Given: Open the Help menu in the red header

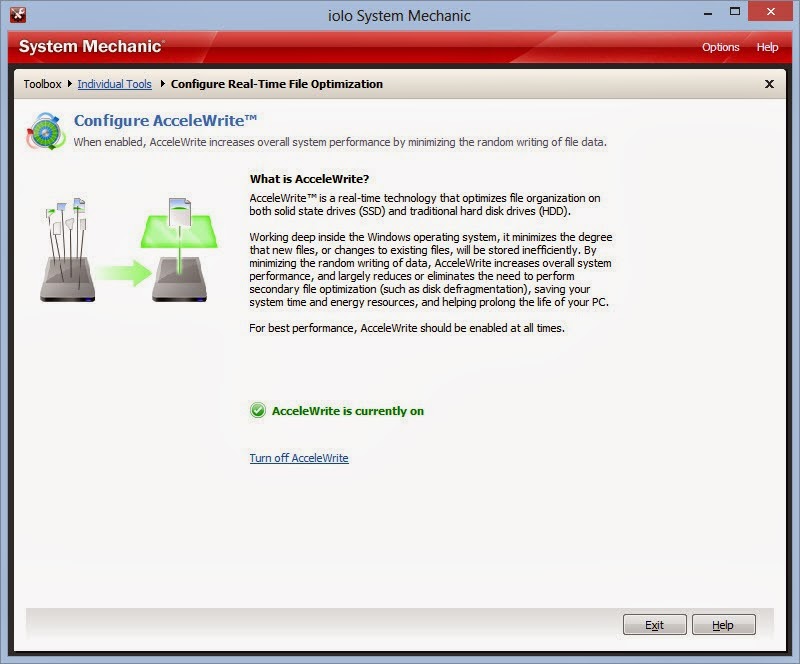Looking at the screenshot, I should click(767, 47).
